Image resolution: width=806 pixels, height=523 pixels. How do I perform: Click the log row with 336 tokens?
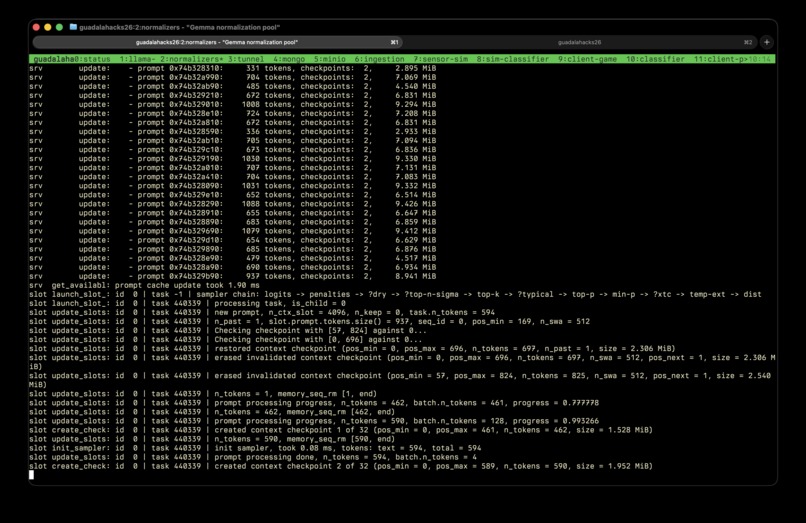coord(232,131)
